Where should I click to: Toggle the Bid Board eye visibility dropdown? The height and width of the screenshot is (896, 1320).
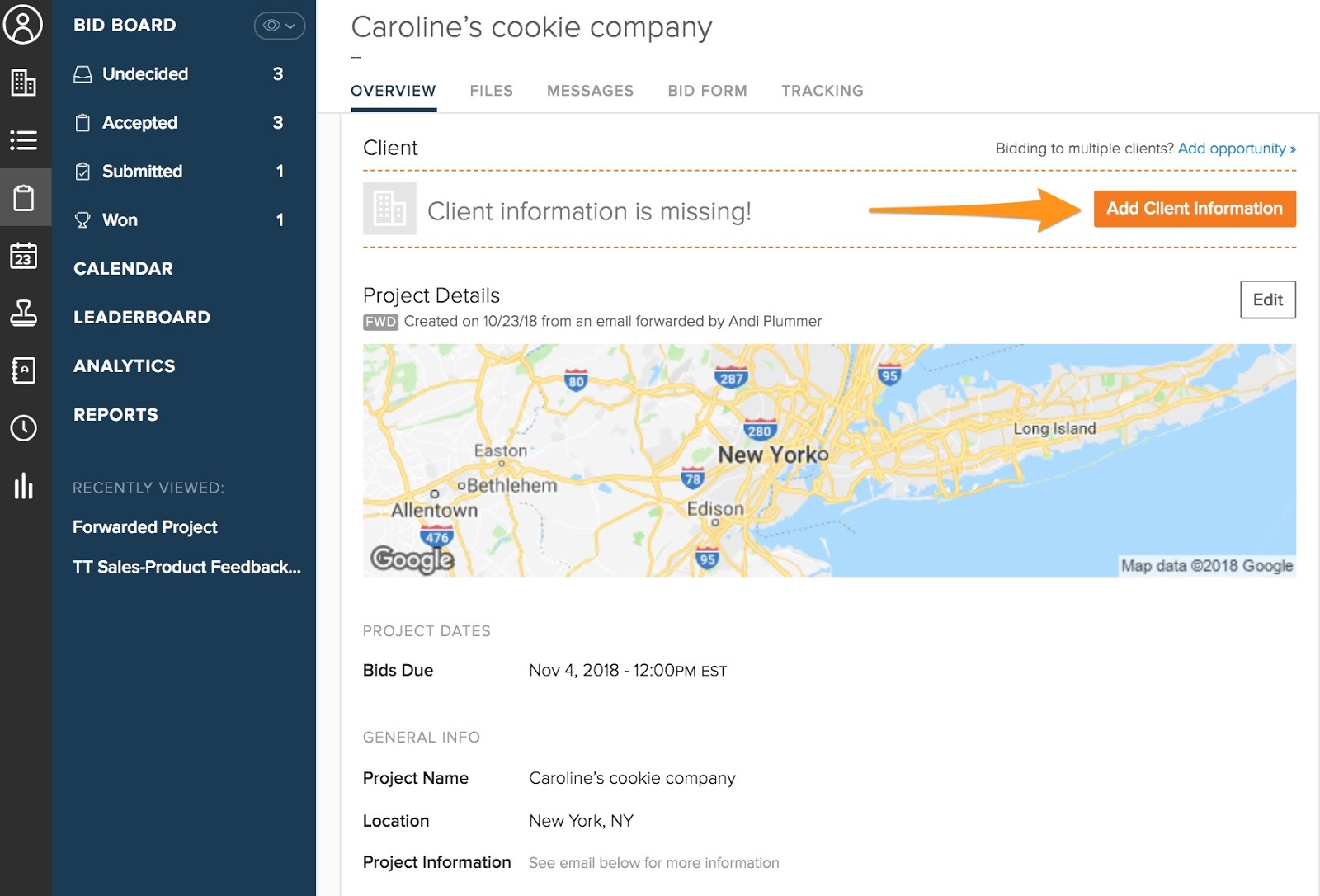tap(279, 26)
